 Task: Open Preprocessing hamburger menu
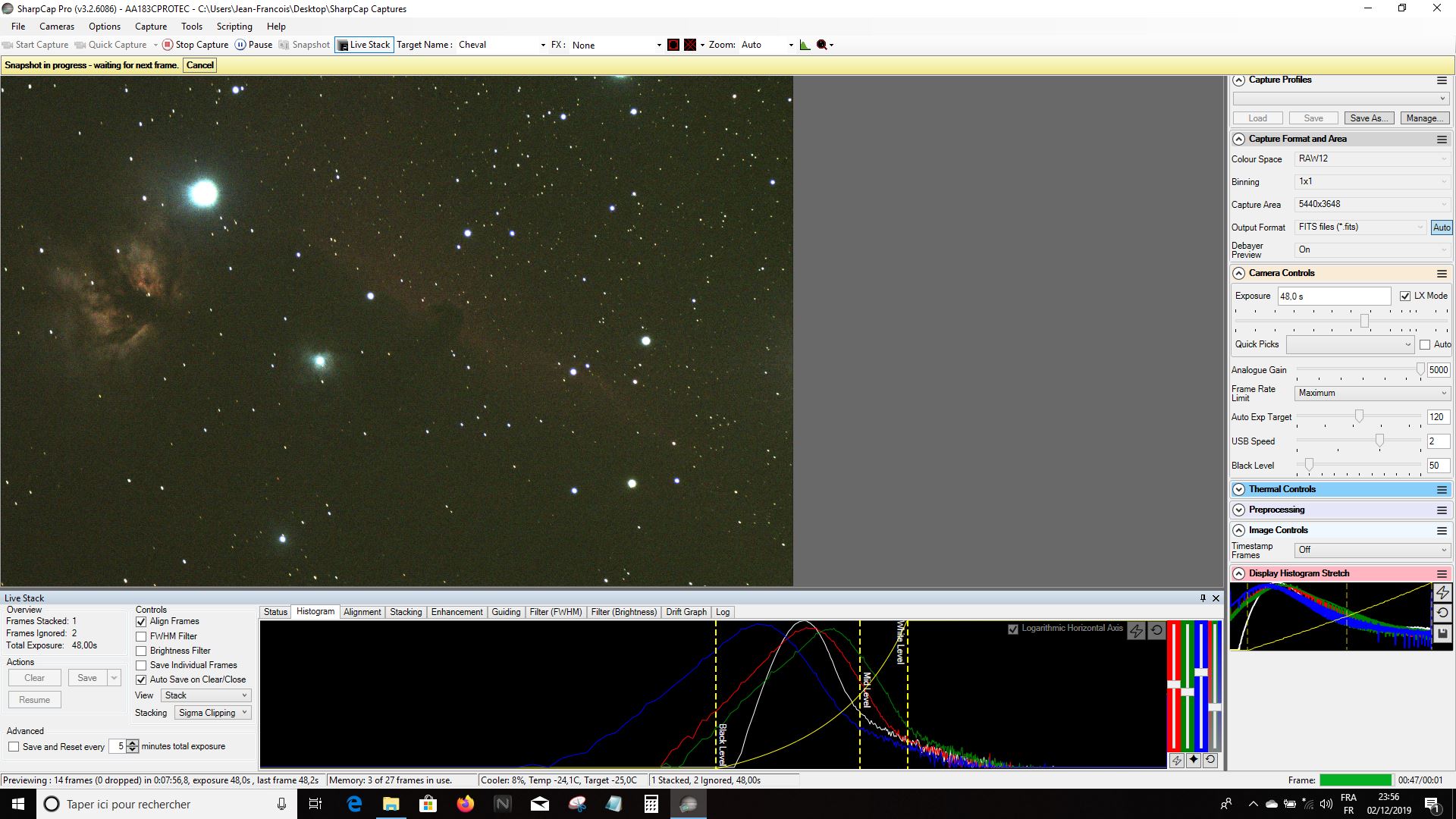coord(1442,510)
